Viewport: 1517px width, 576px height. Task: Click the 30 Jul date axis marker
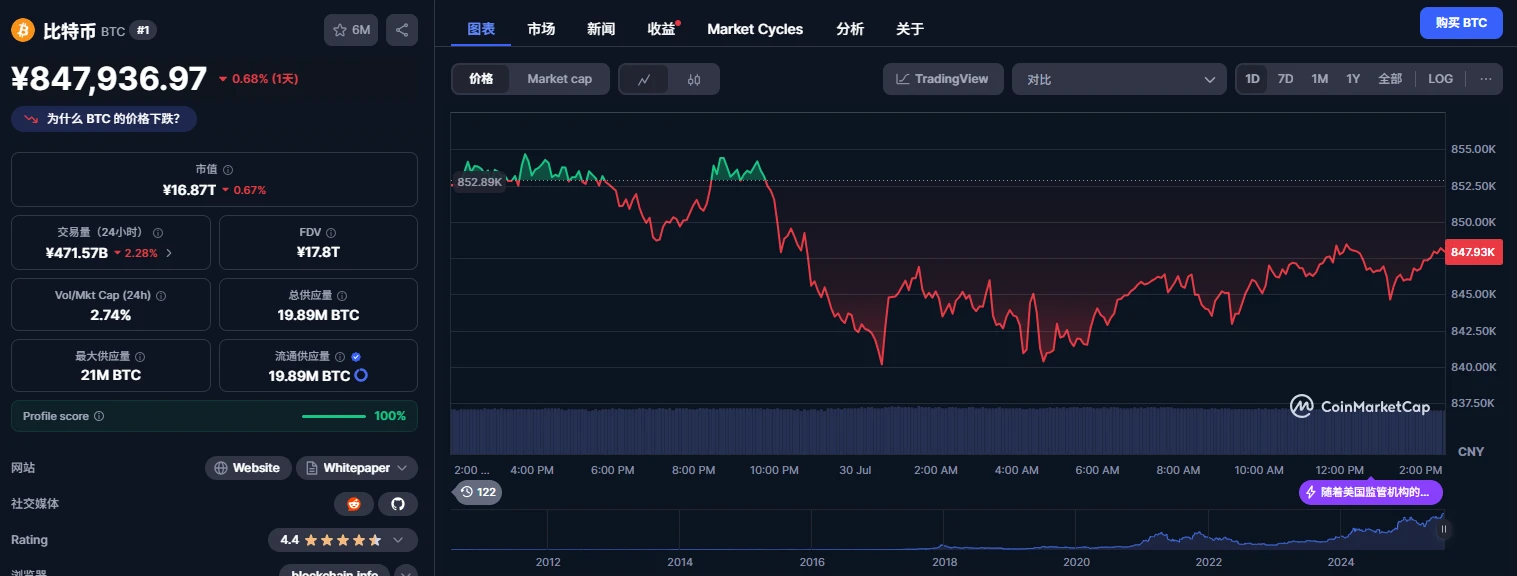point(857,470)
